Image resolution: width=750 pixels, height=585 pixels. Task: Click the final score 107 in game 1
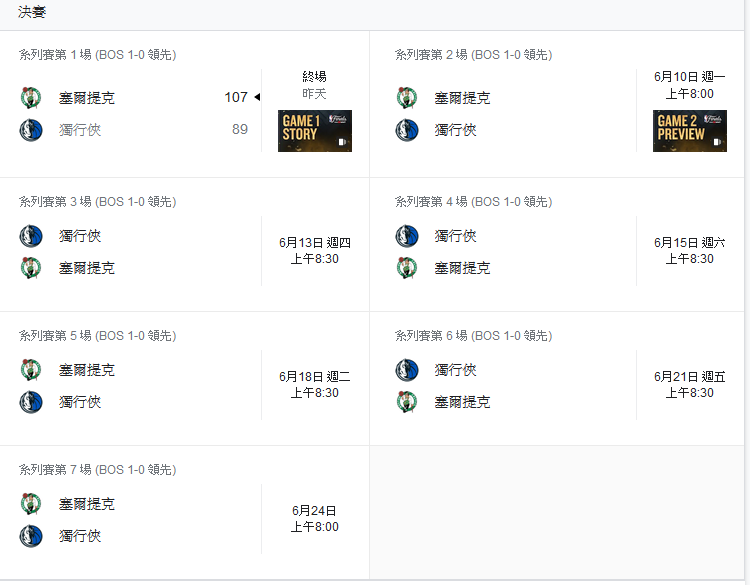(236, 97)
